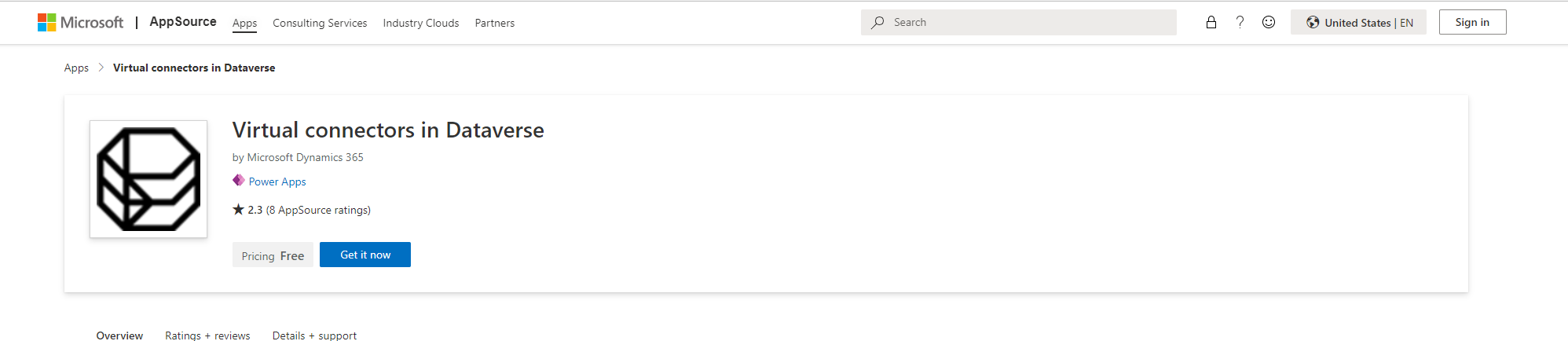Open the lock icon in header
Image resolution: width=1568 pixels, height=341 pixels.
(1211, 23)
